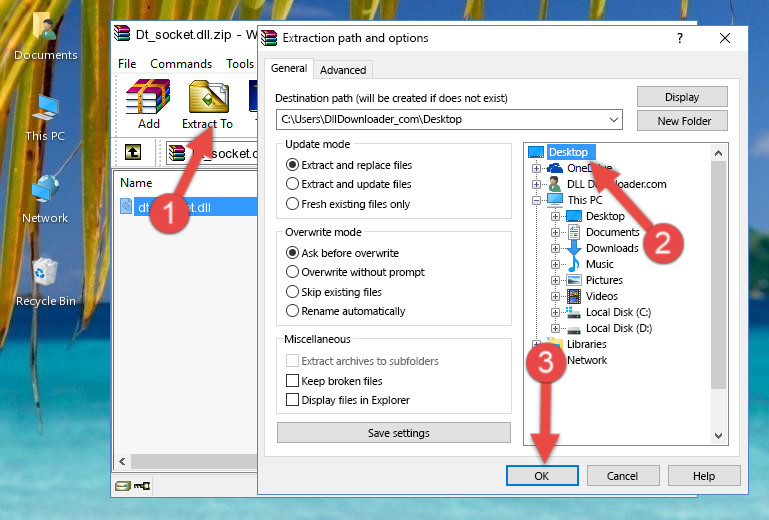Image resolution: width=769 pixels, height=520 pixels.
Task: Click the Downloads arrow icon in tree
Action: tap(574, 248)
